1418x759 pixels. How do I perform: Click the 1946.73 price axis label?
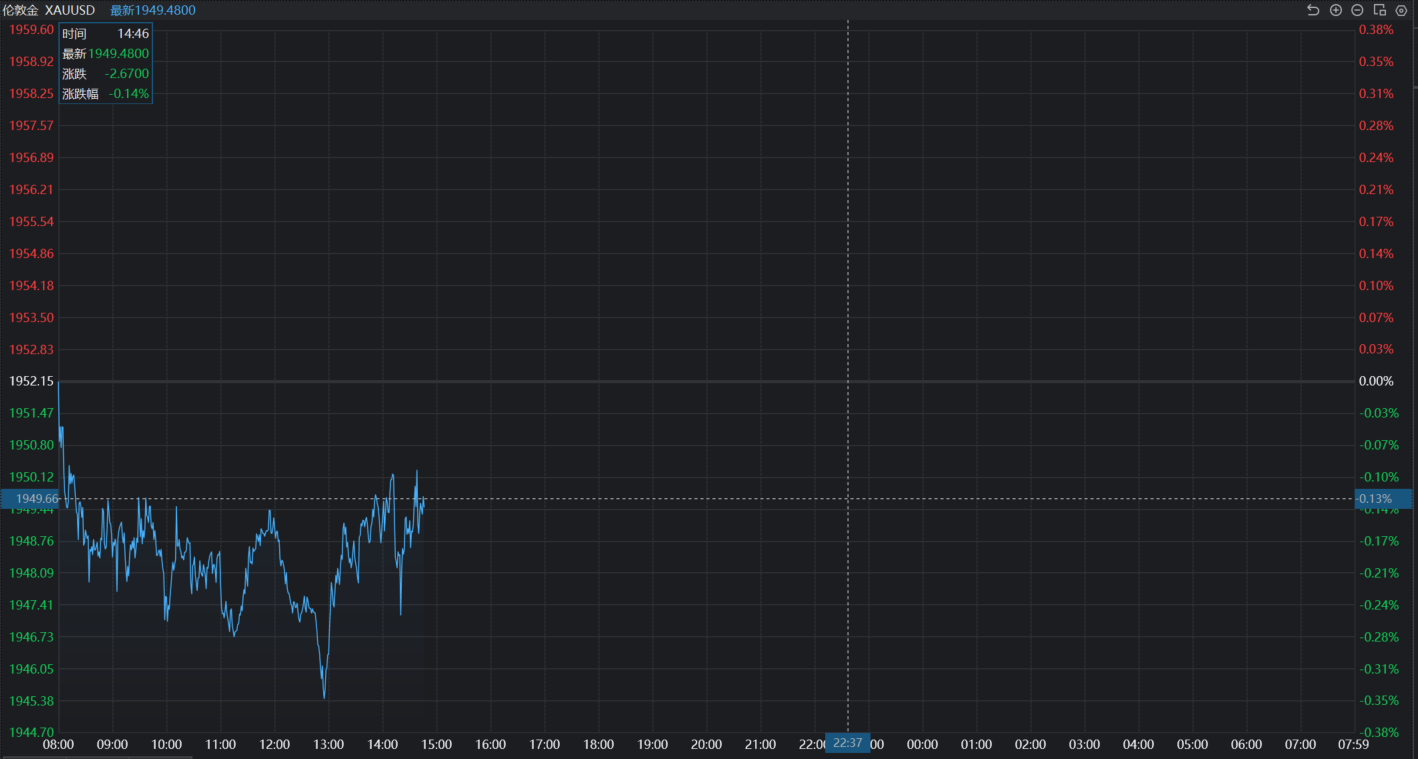[x=31, y=637]
